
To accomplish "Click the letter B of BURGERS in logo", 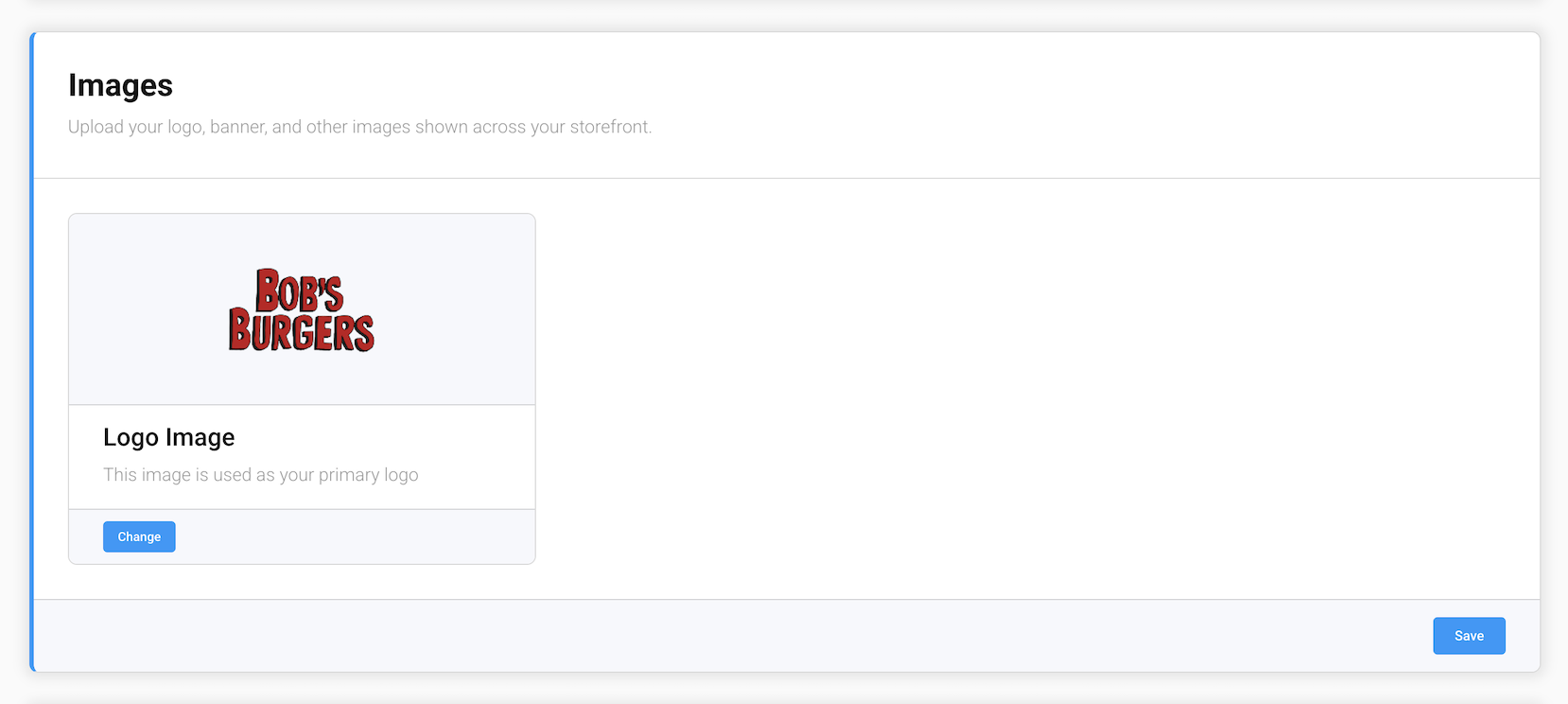I will point(240,330).
